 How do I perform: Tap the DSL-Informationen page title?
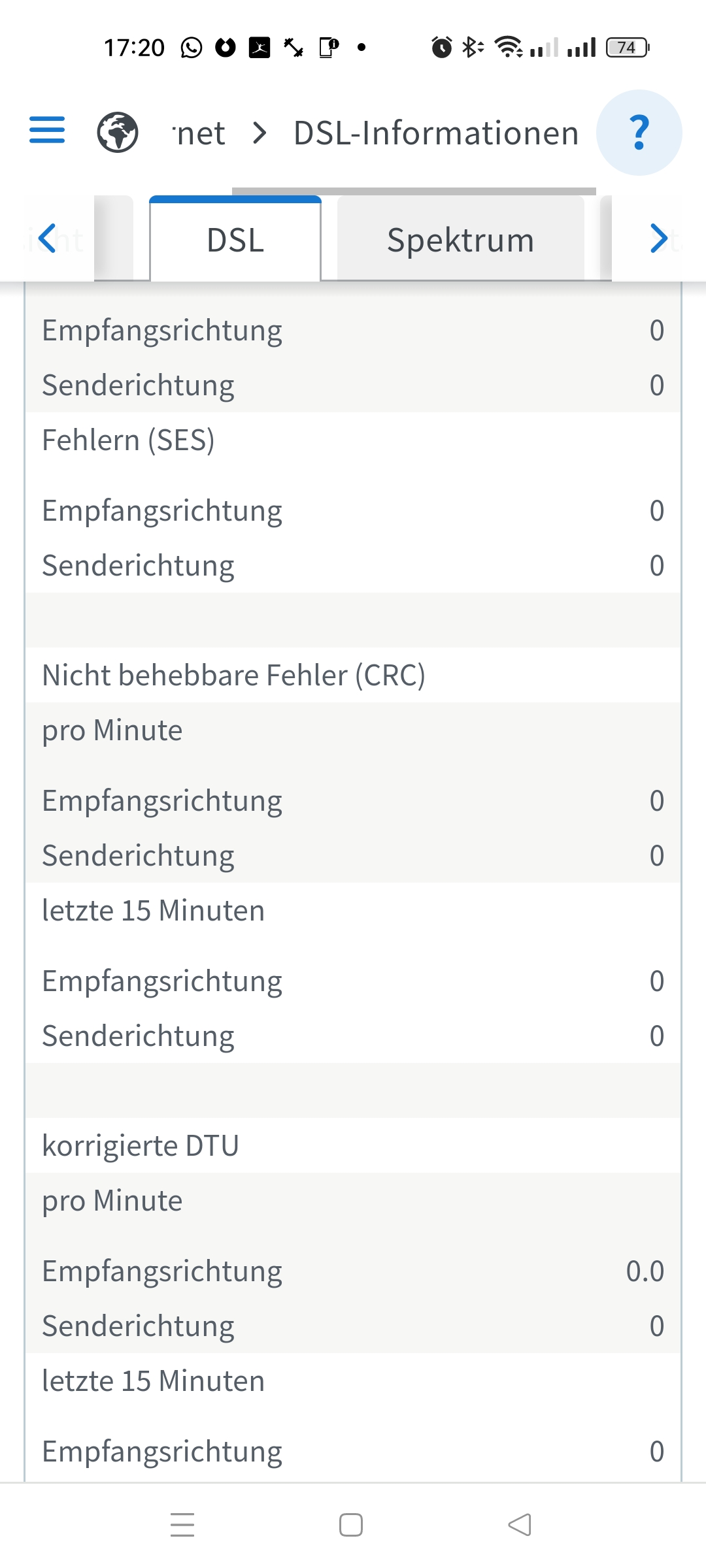pos(436,133)
